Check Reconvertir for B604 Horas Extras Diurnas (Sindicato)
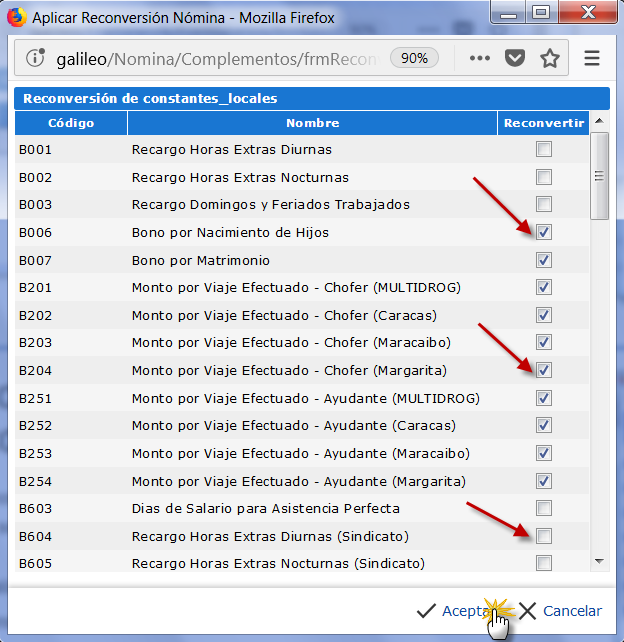624x642 pixels. click(544, 536)
